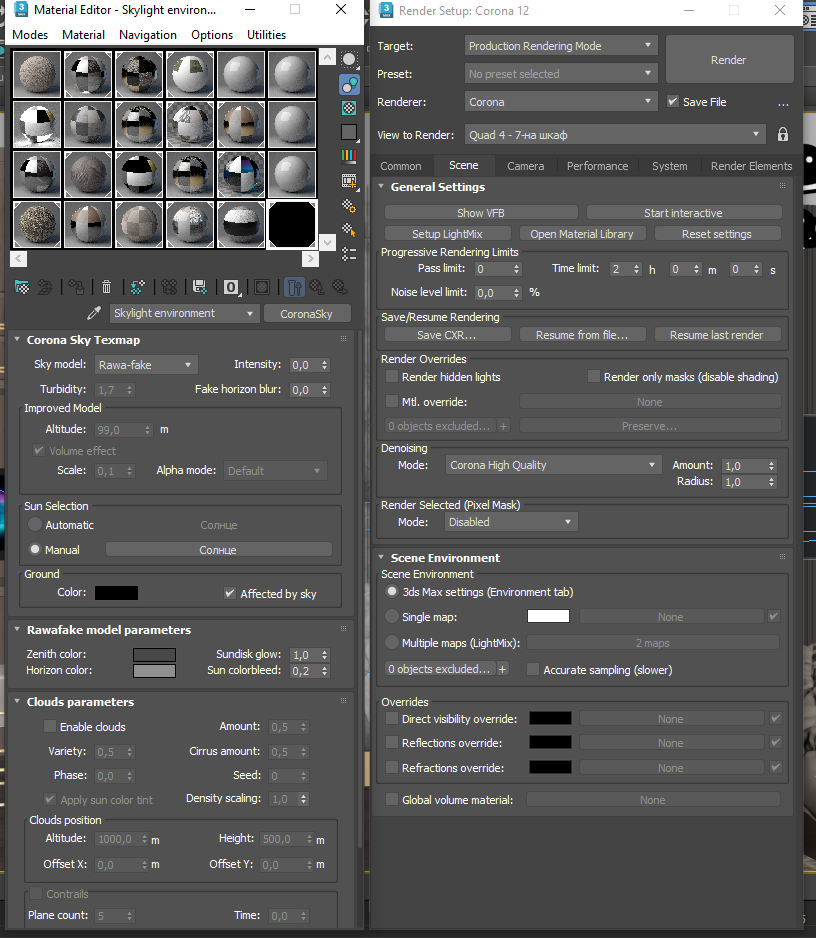The width and height of the screenshot is (816, 938).
Task: Enable the clouds checkbox
Action: [50, 726]
